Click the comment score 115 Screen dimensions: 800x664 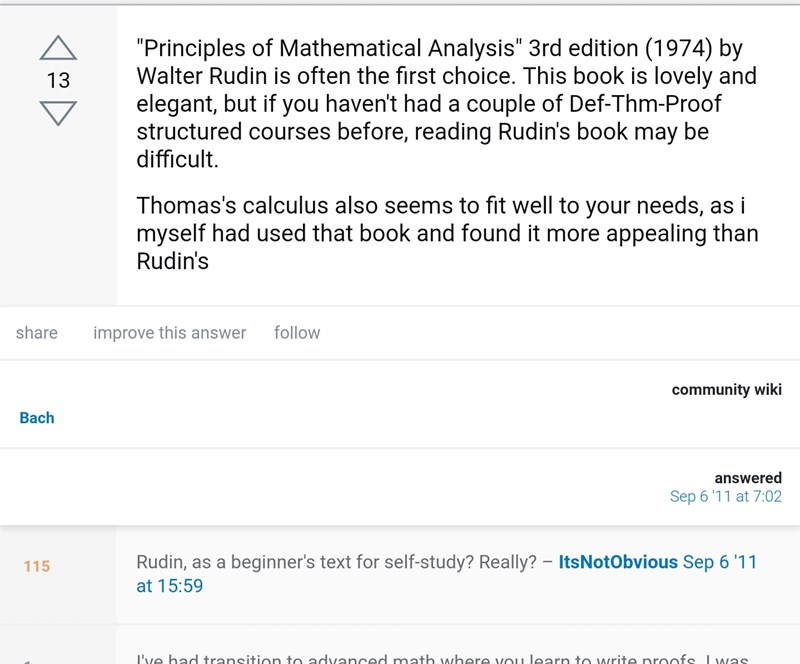click(x=37, y=566)
